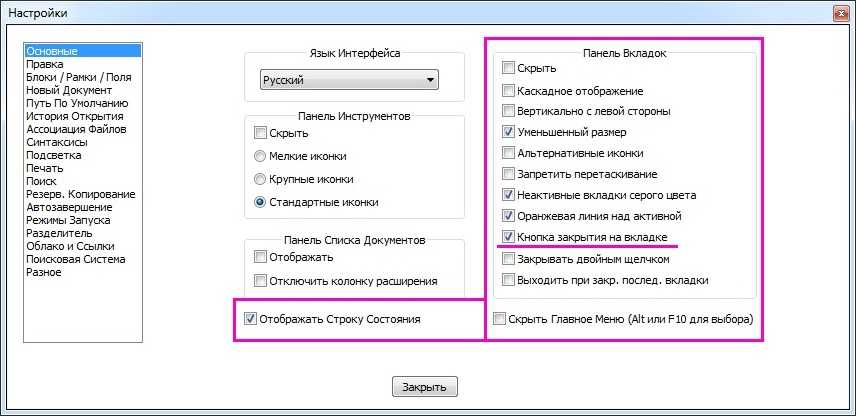
Task: Uncheck the Уменьшенный размер option
Action: click(x=510, y=132)
